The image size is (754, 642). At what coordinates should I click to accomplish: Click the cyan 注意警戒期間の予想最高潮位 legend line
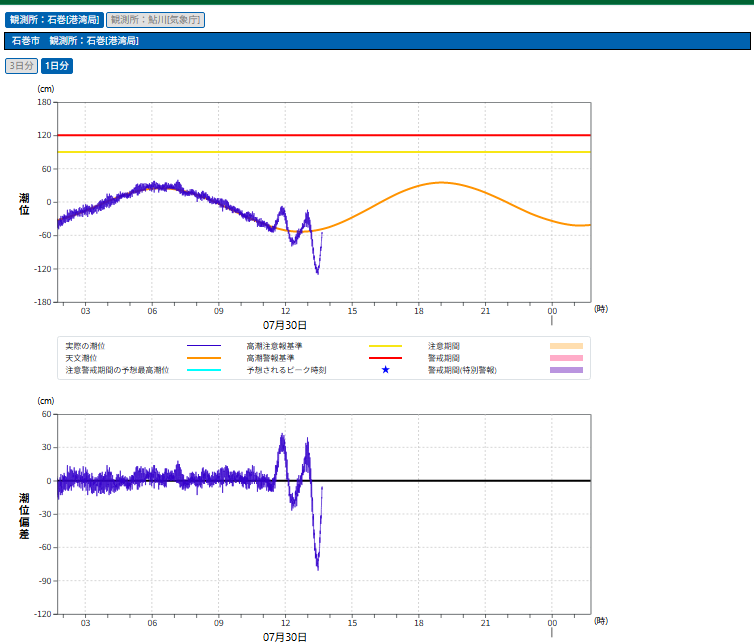tap(204, 370)
